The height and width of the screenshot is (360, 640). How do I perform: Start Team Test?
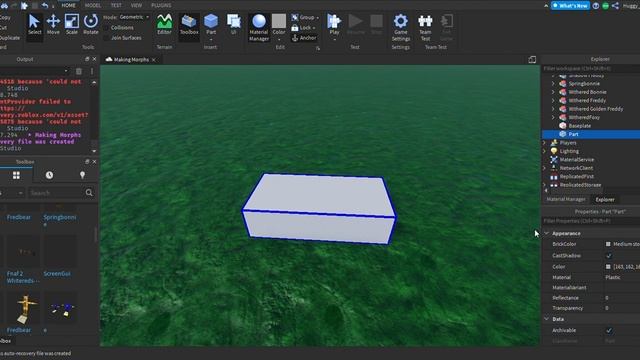click(425, 27)
